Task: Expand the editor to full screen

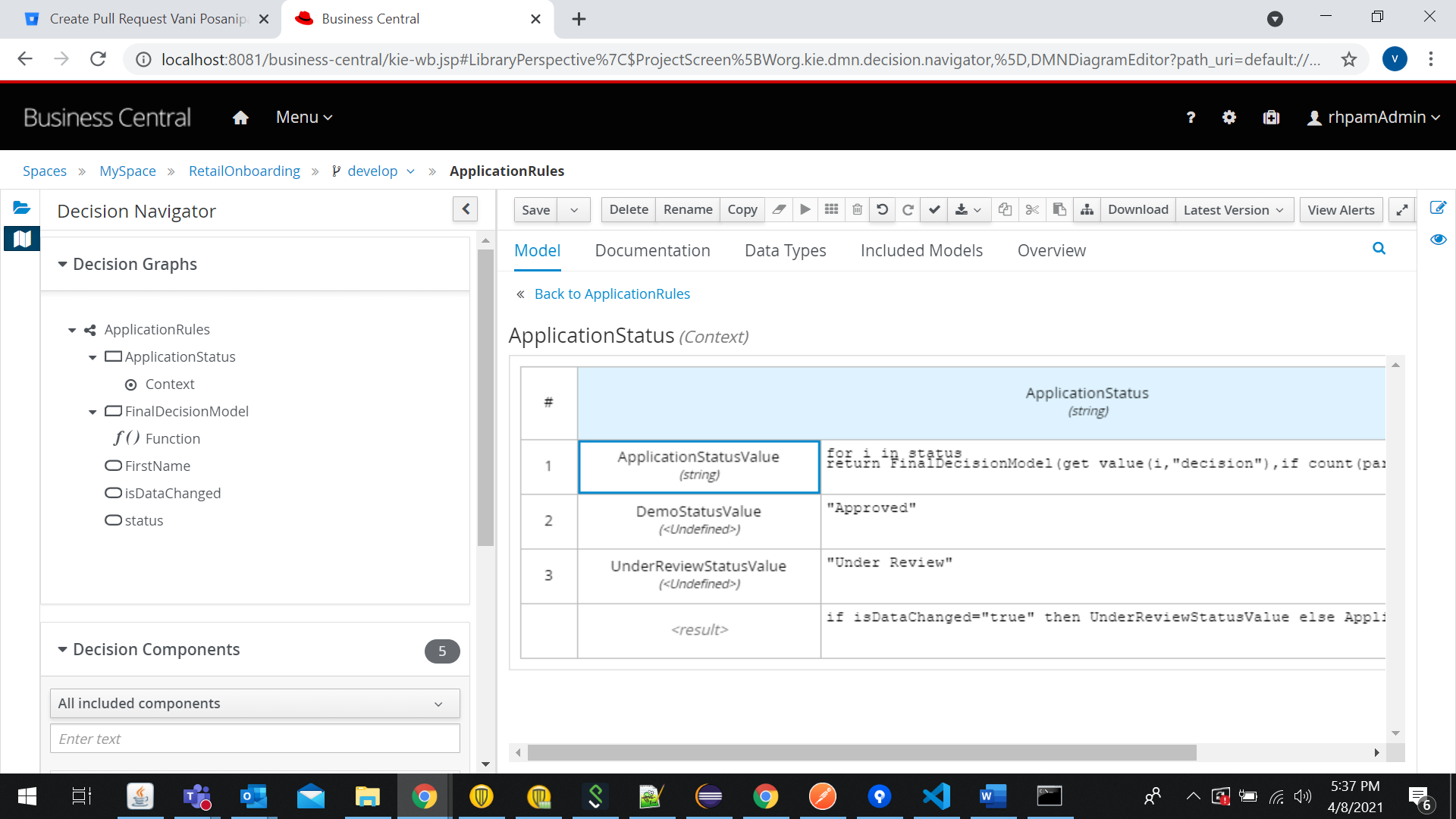Action: pyautogui.click(x=1402, y=209)
